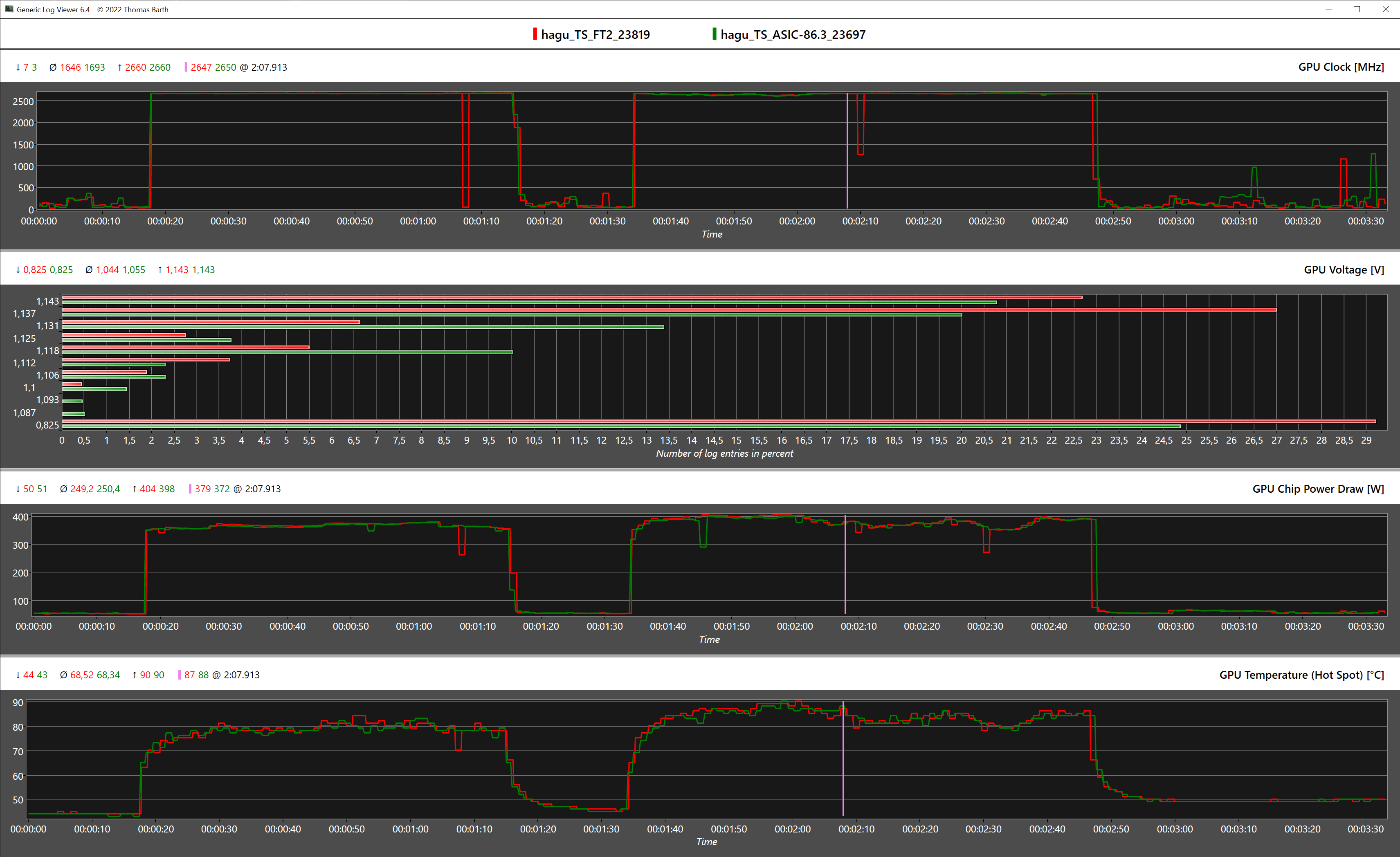Click the 400 label on Power Draw y-axis
The image size is (1400, 857).
(x=20, y=517)
